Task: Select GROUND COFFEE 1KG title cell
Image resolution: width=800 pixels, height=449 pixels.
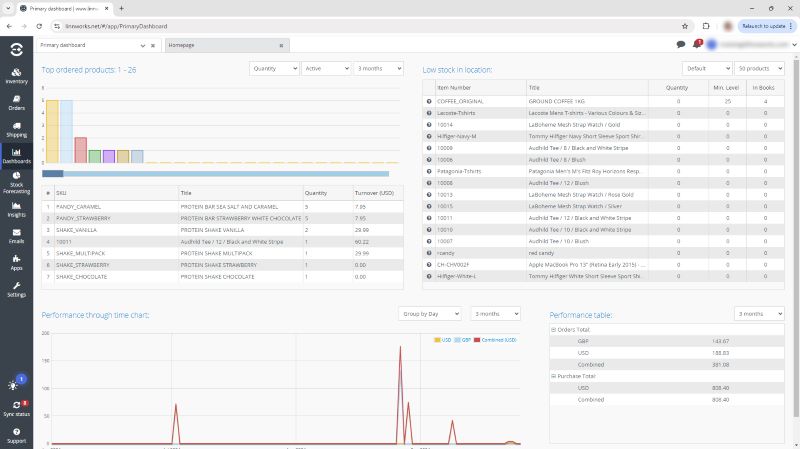Action: coord(587,102)
